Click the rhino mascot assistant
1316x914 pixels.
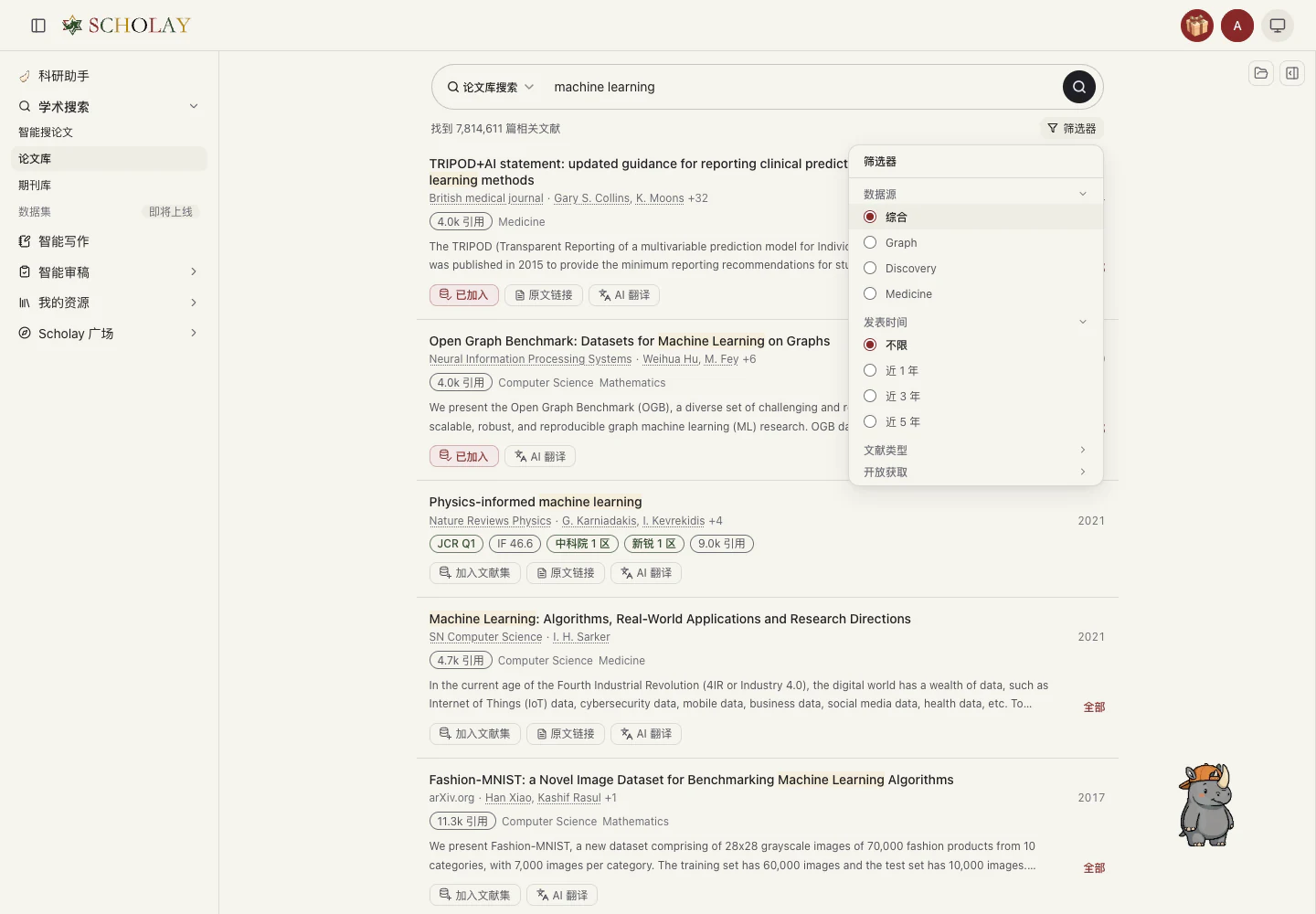coord(1206,804)
